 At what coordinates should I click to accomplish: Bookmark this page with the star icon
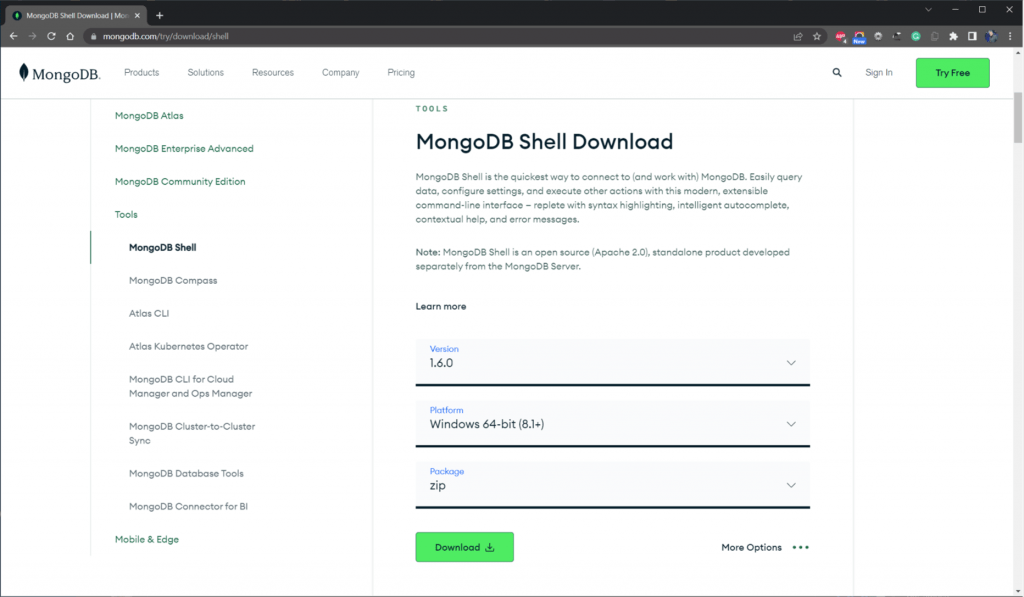[x=817, y=37]
